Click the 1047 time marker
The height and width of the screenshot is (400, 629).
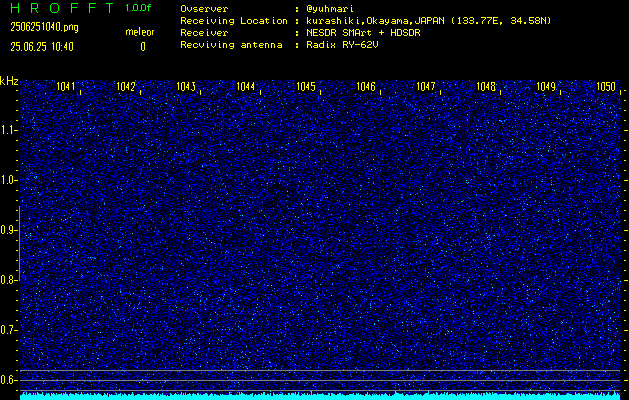[426, 87]
